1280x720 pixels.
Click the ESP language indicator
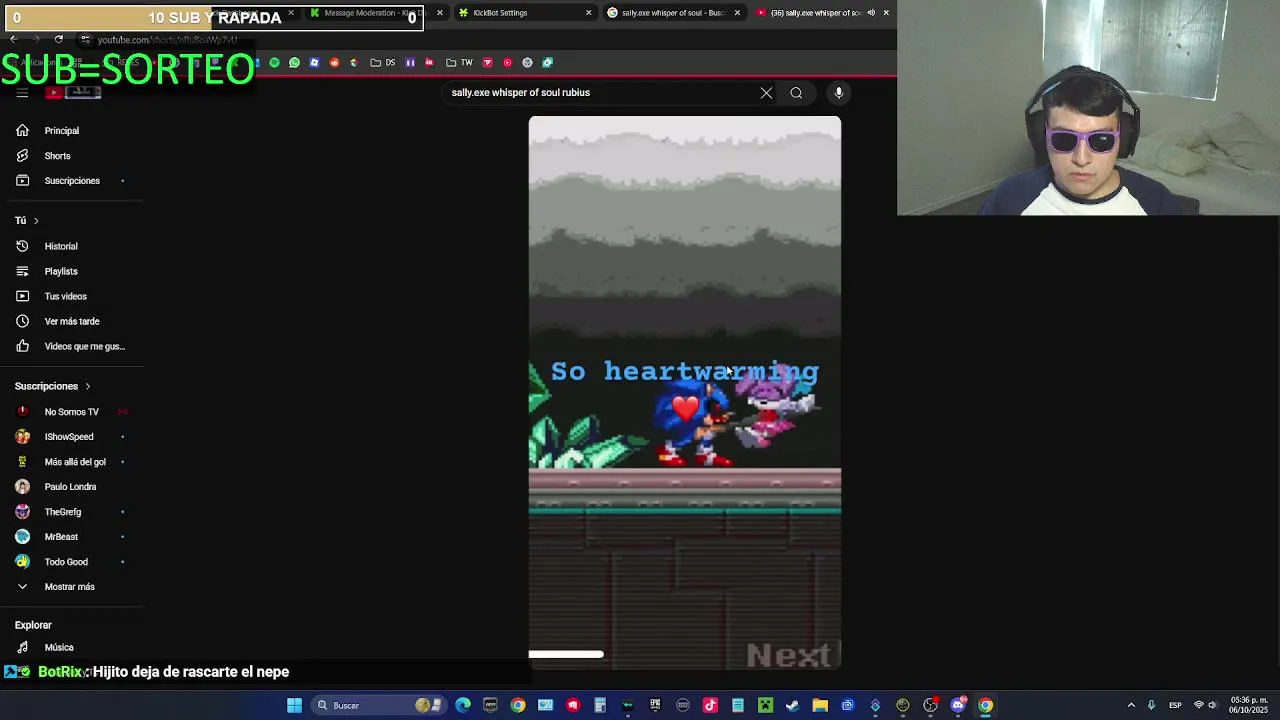1175,706
